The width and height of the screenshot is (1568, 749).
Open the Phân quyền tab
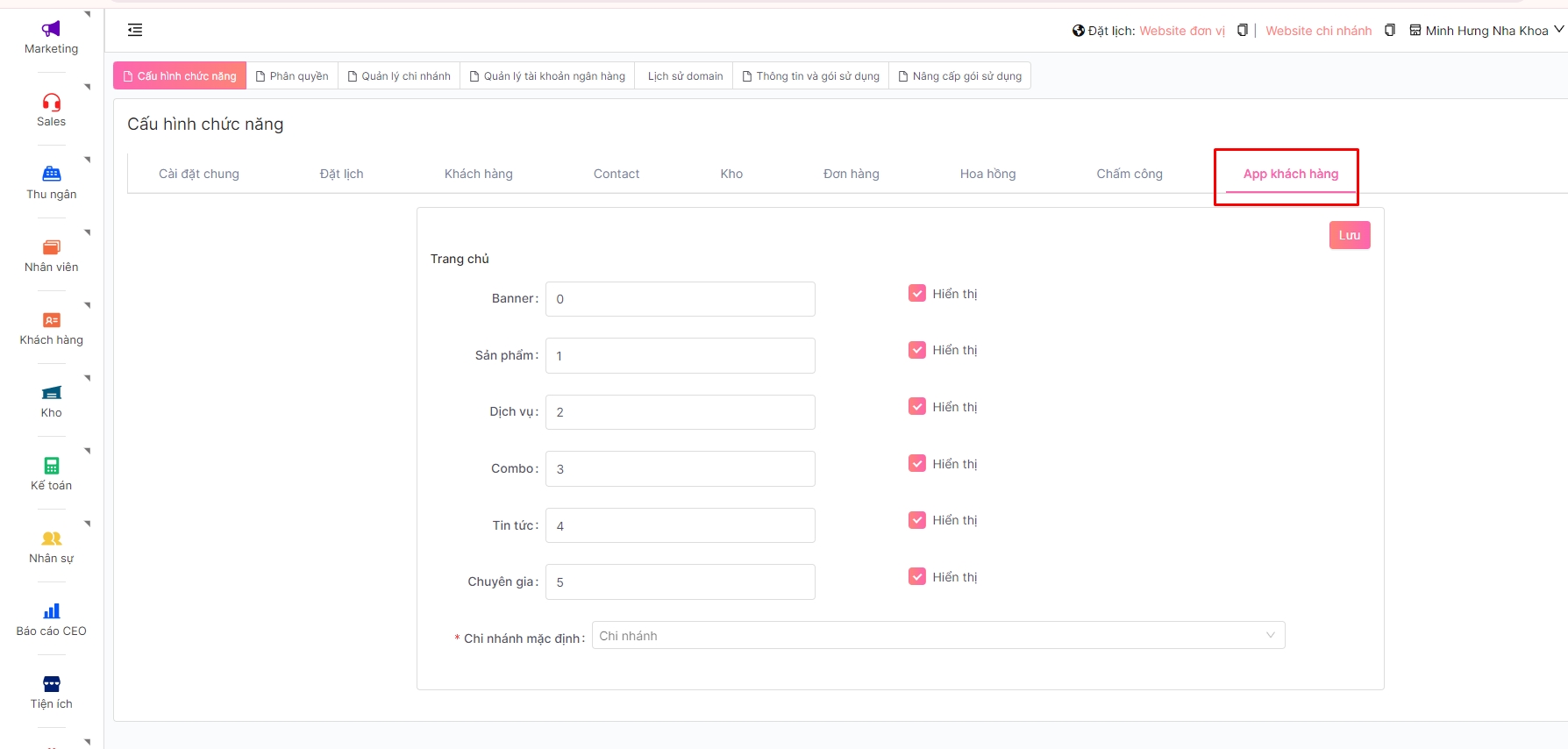click(x=292, y=76)
